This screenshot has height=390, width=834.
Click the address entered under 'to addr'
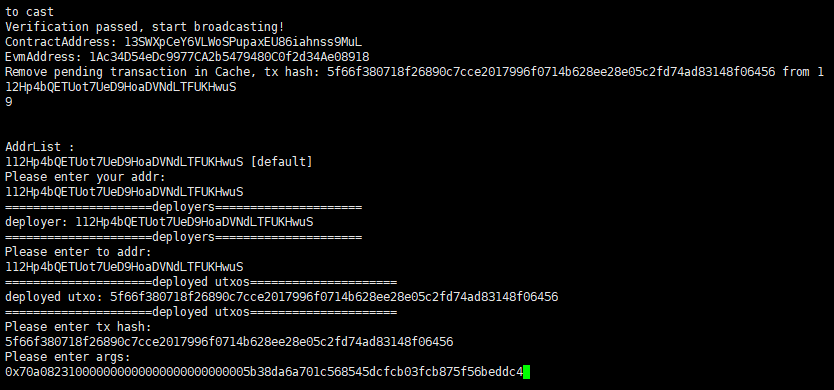pos(124,267)
